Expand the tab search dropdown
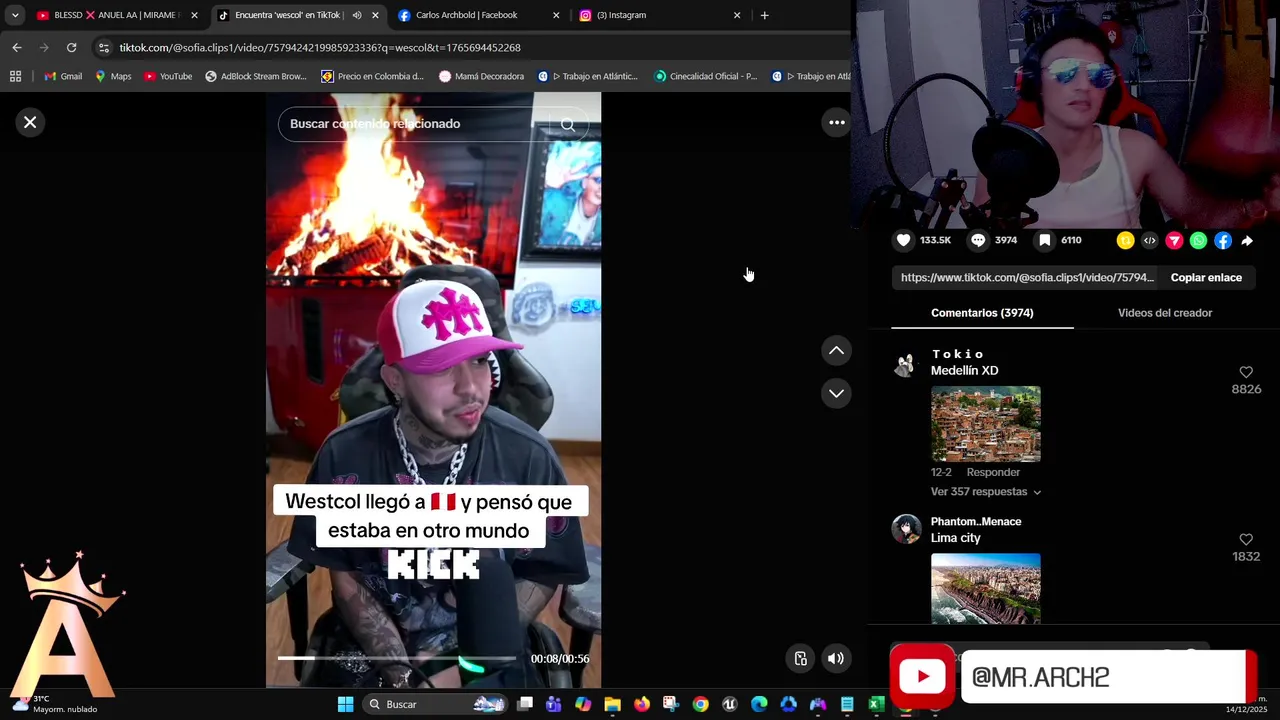Viewport: 1280px width, 720px height. (x=14, y=15)
